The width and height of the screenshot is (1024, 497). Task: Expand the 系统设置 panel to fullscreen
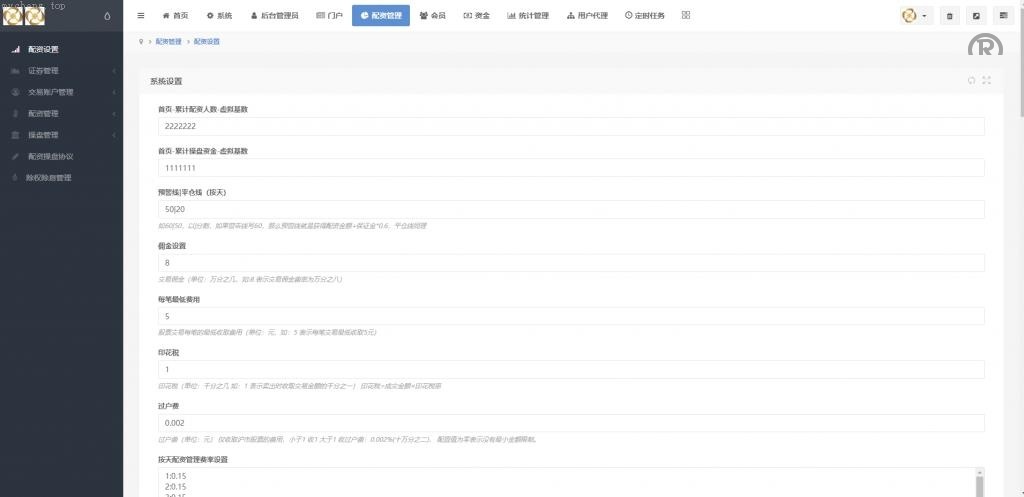click(987, 80)
